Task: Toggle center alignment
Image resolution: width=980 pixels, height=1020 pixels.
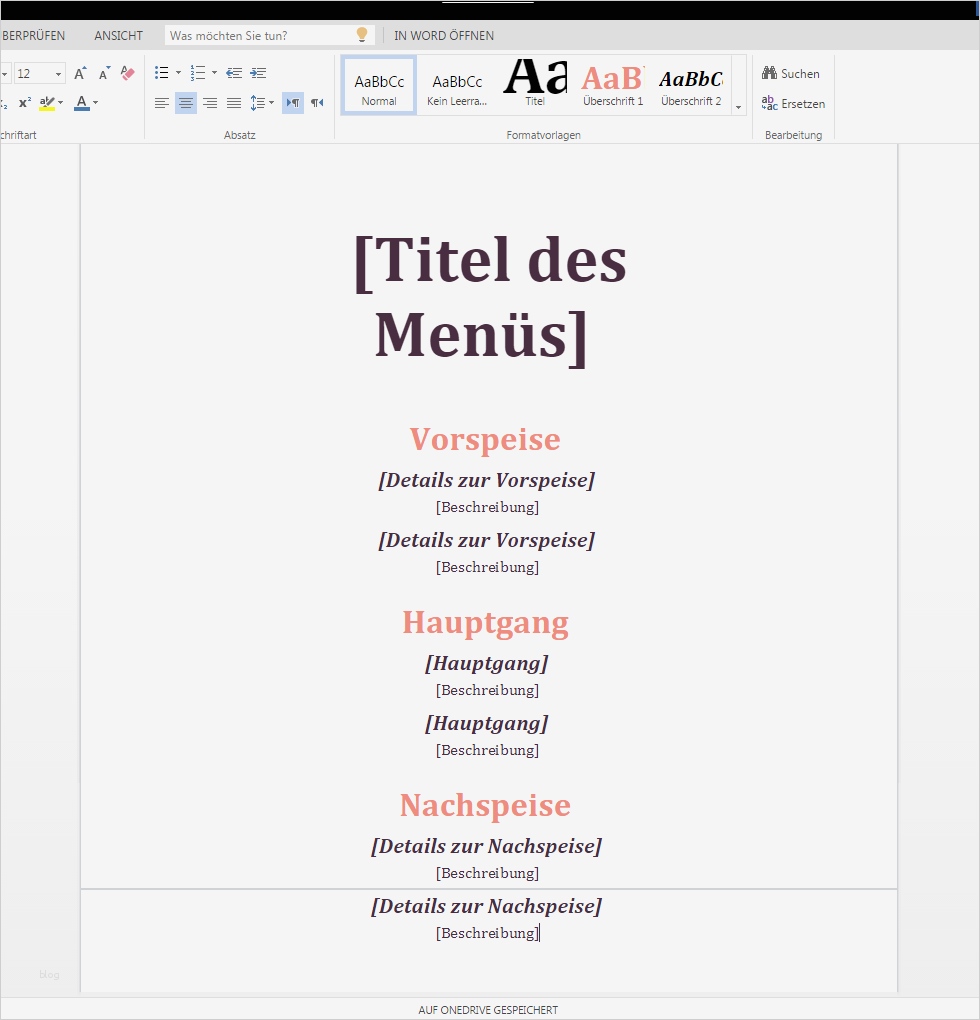Action: tap(186, 103)
